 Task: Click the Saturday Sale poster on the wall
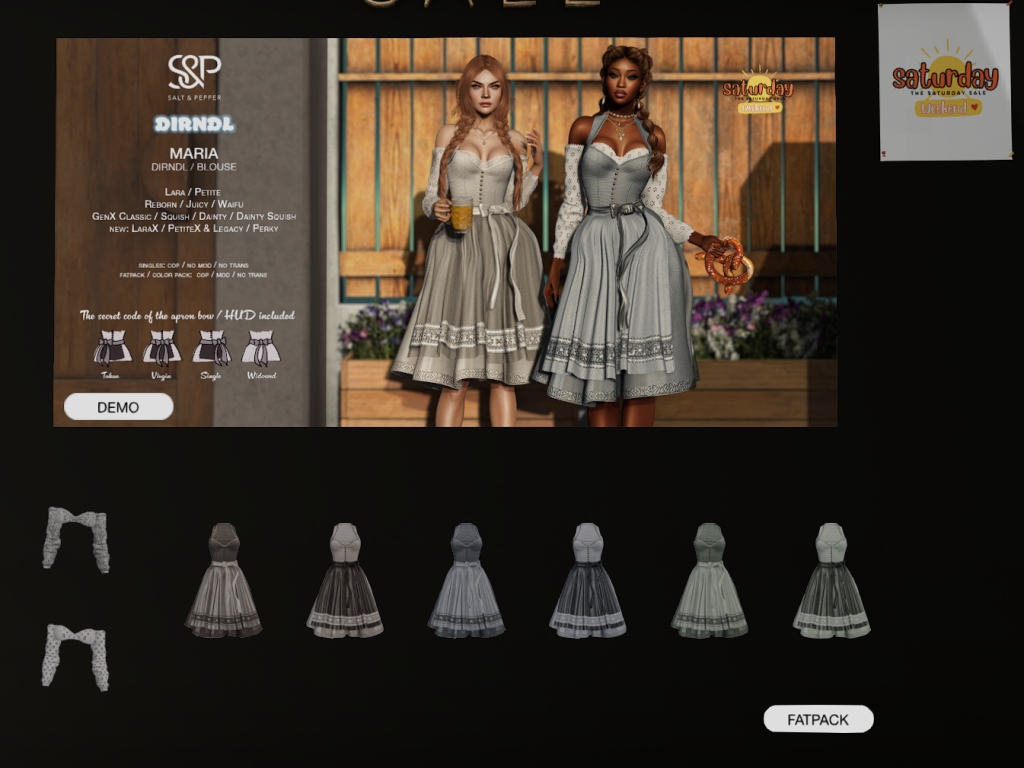tap(945, 82)
